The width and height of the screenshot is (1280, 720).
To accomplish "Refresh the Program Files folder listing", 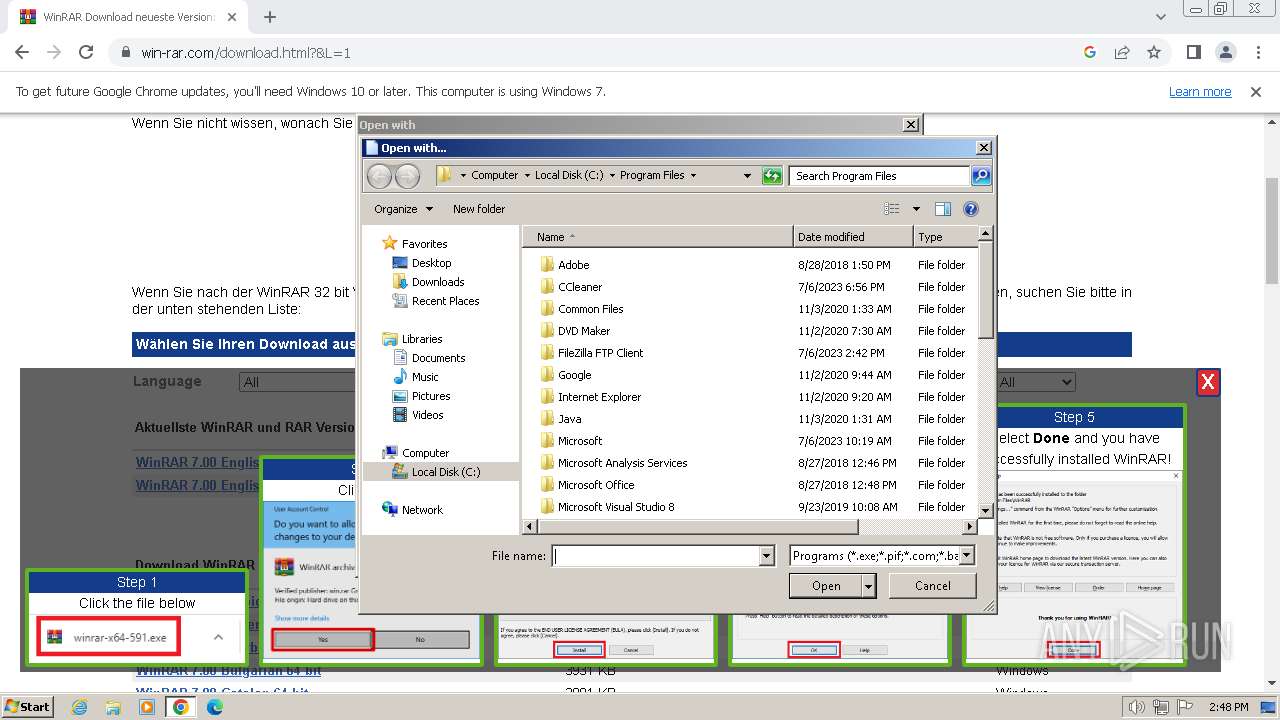I will click(771, 176).
